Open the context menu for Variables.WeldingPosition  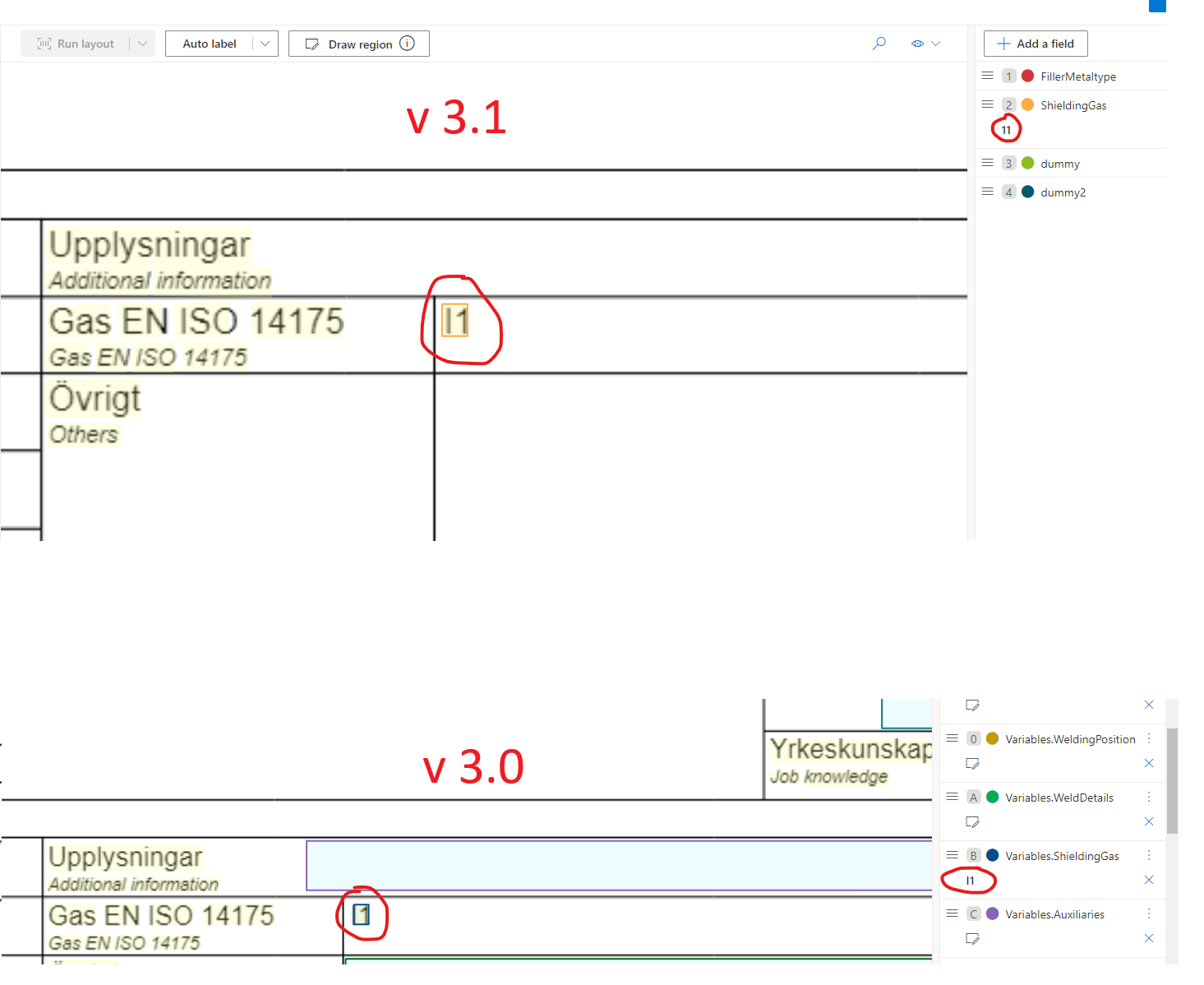pos(1149,738)
